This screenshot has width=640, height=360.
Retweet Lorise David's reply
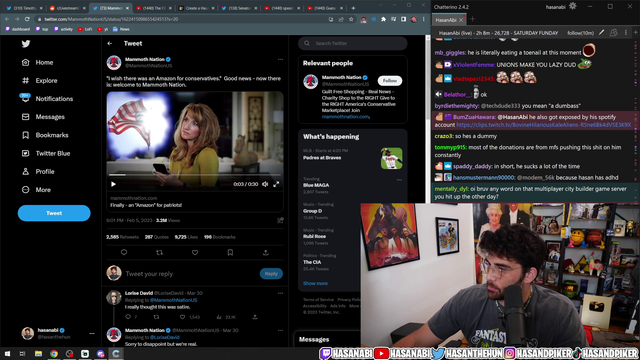[x=156, y=317]
